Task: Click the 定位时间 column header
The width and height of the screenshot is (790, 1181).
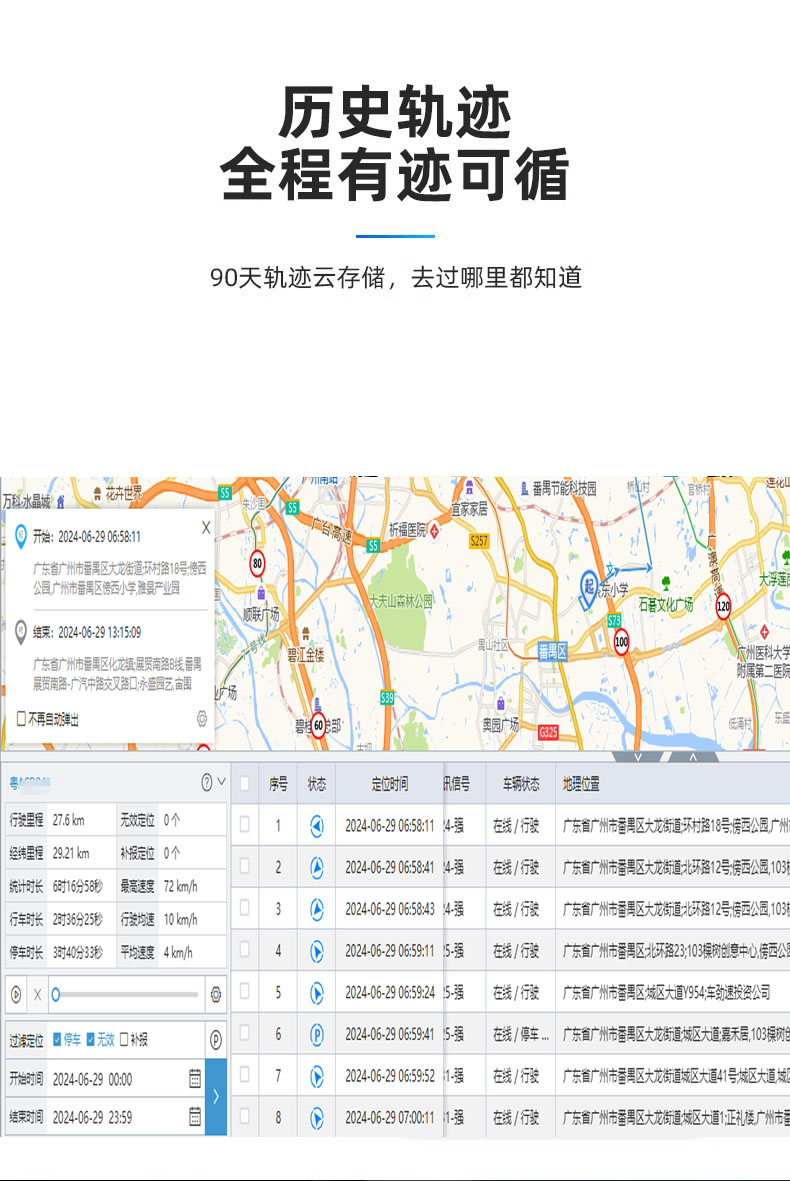Action: coord(389,785)
